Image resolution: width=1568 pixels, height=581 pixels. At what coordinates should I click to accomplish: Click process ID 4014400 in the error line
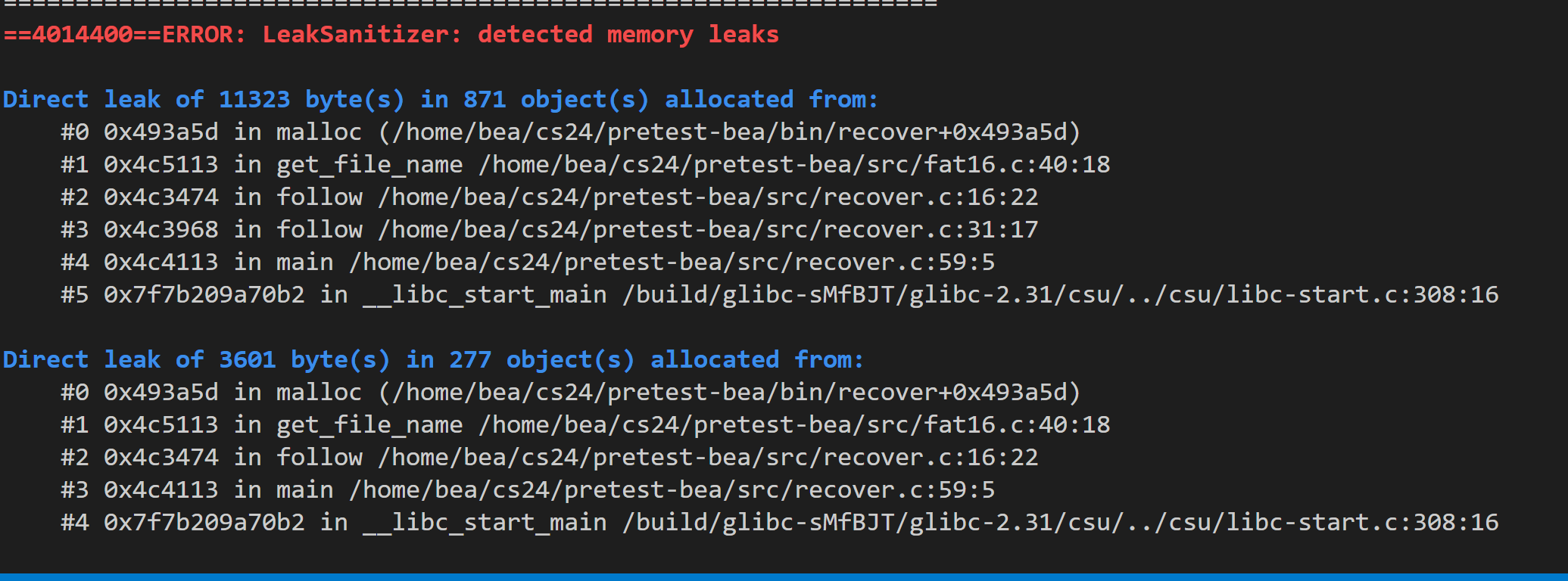82,35
